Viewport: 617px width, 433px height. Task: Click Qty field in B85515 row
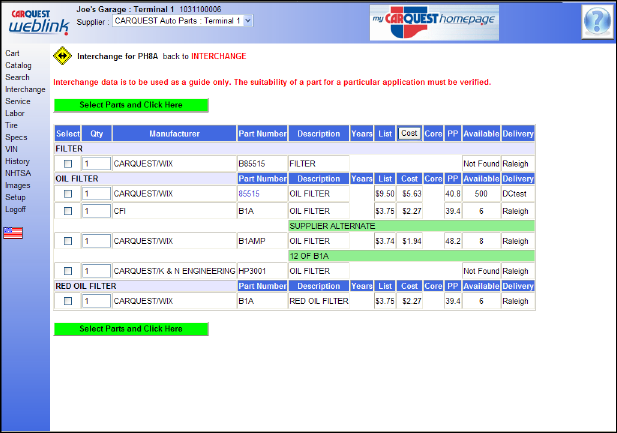pos(96,164)
